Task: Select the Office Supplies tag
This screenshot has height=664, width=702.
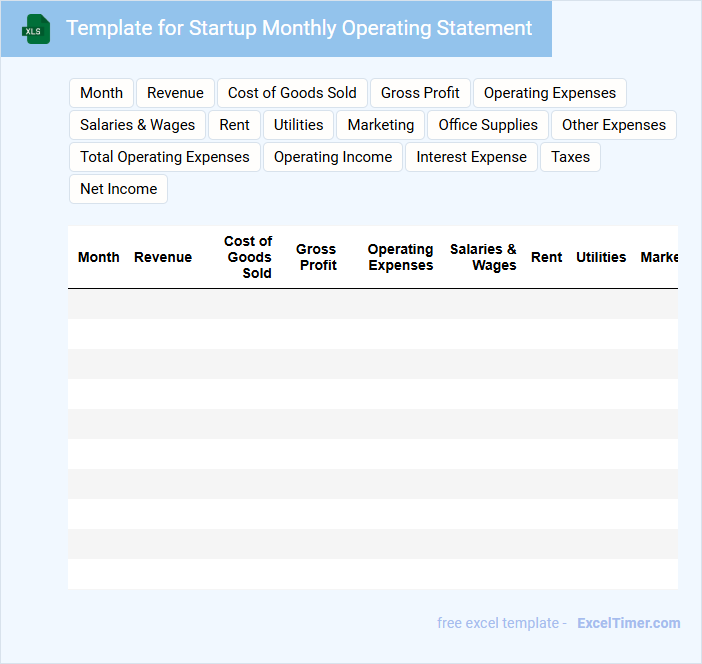Action: click(488, 125)
